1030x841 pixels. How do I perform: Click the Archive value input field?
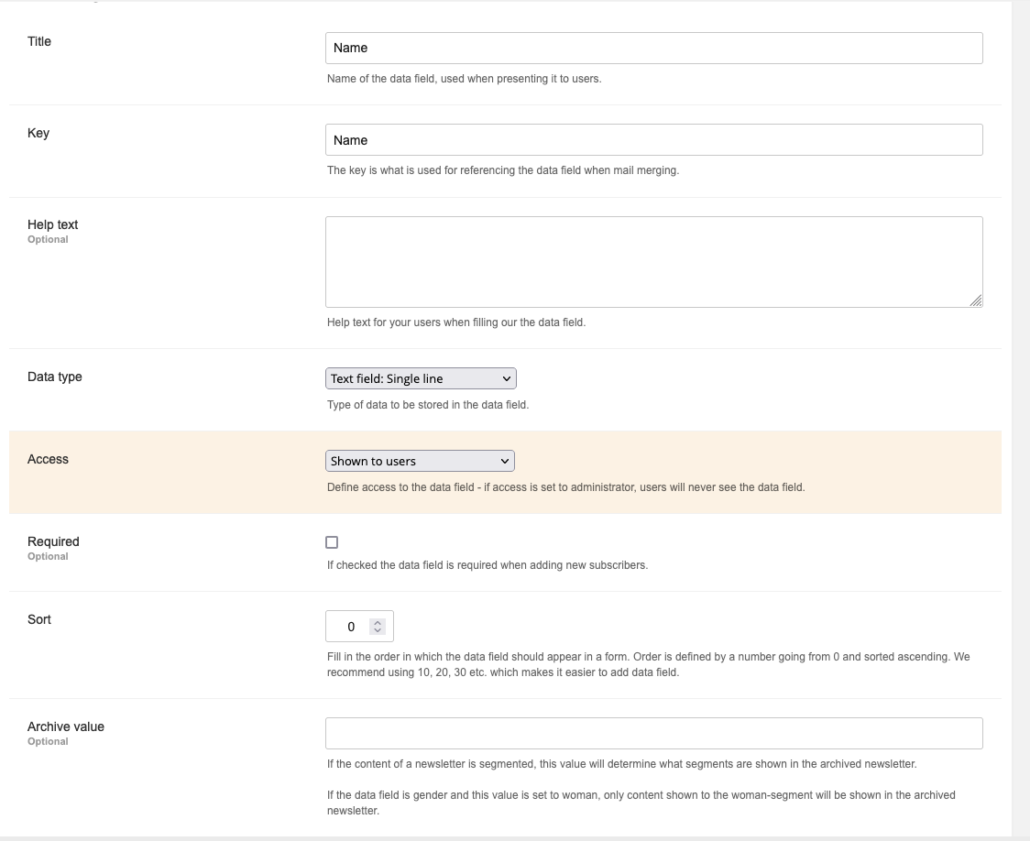[654, 733]
